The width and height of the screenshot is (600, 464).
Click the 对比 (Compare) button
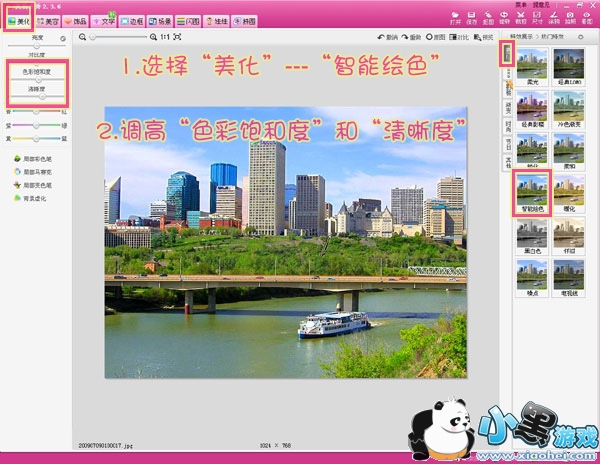tap(459, 37)
